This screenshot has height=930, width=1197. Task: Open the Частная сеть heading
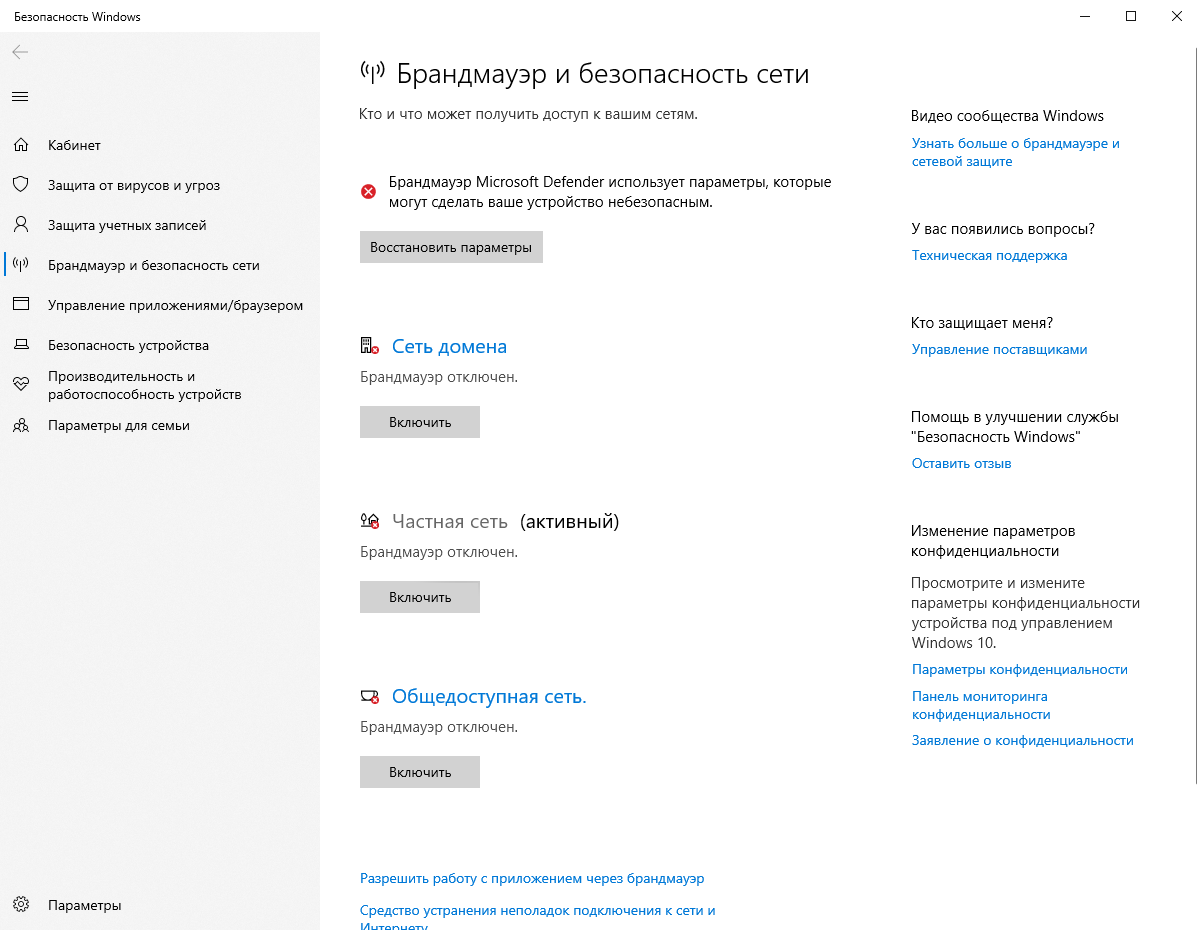tap(450, 522)
